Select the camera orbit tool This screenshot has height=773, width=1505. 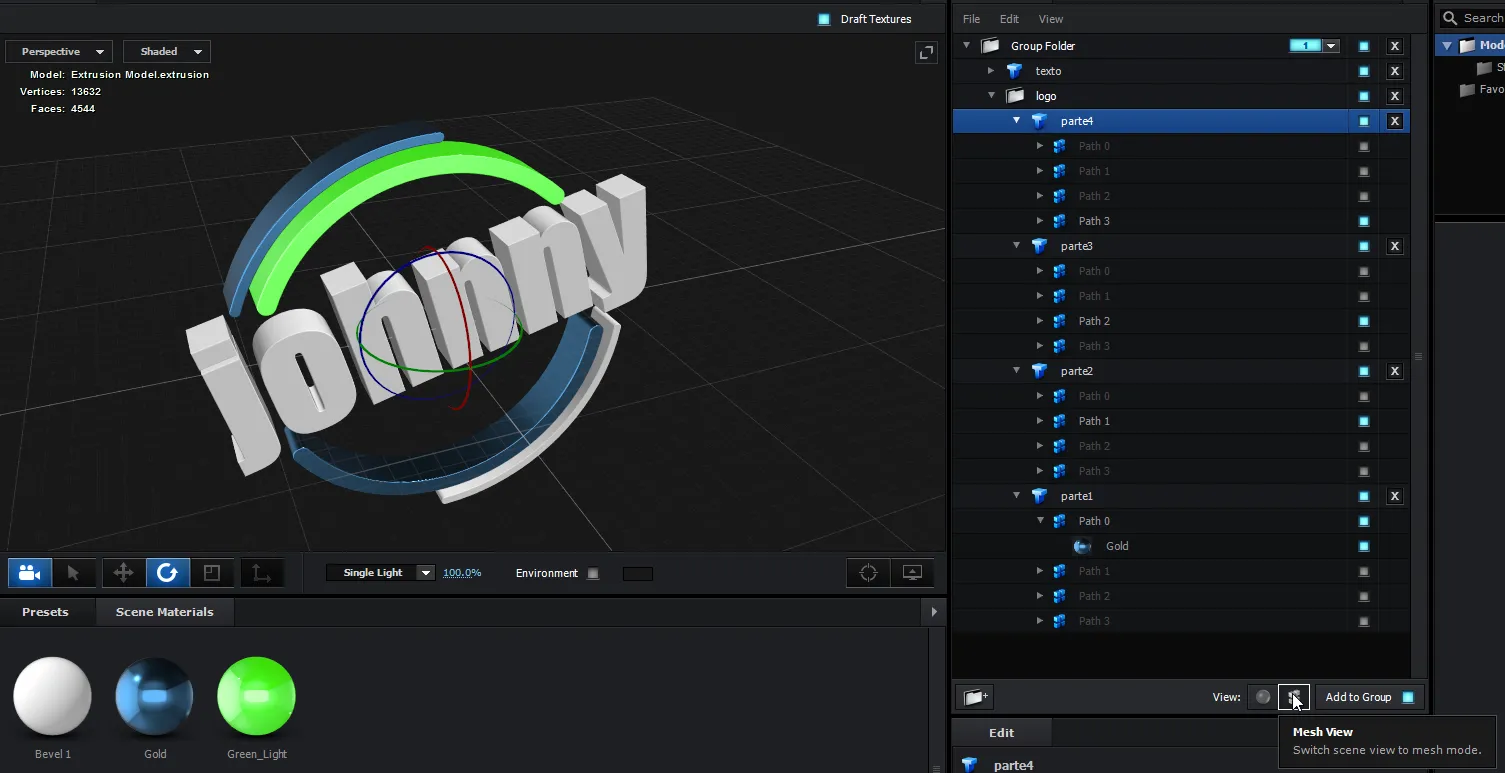(x=30, y=573)
